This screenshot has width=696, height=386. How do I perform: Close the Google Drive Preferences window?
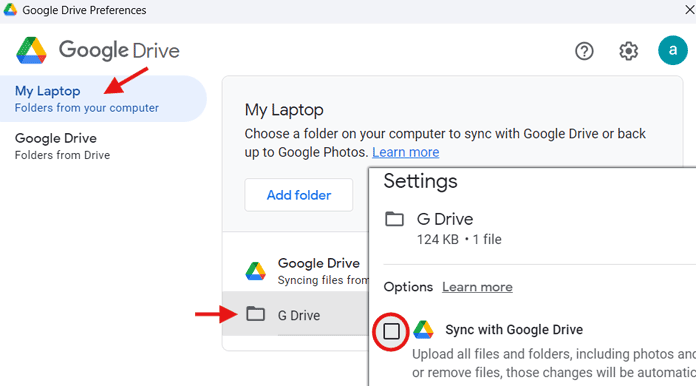689,9
